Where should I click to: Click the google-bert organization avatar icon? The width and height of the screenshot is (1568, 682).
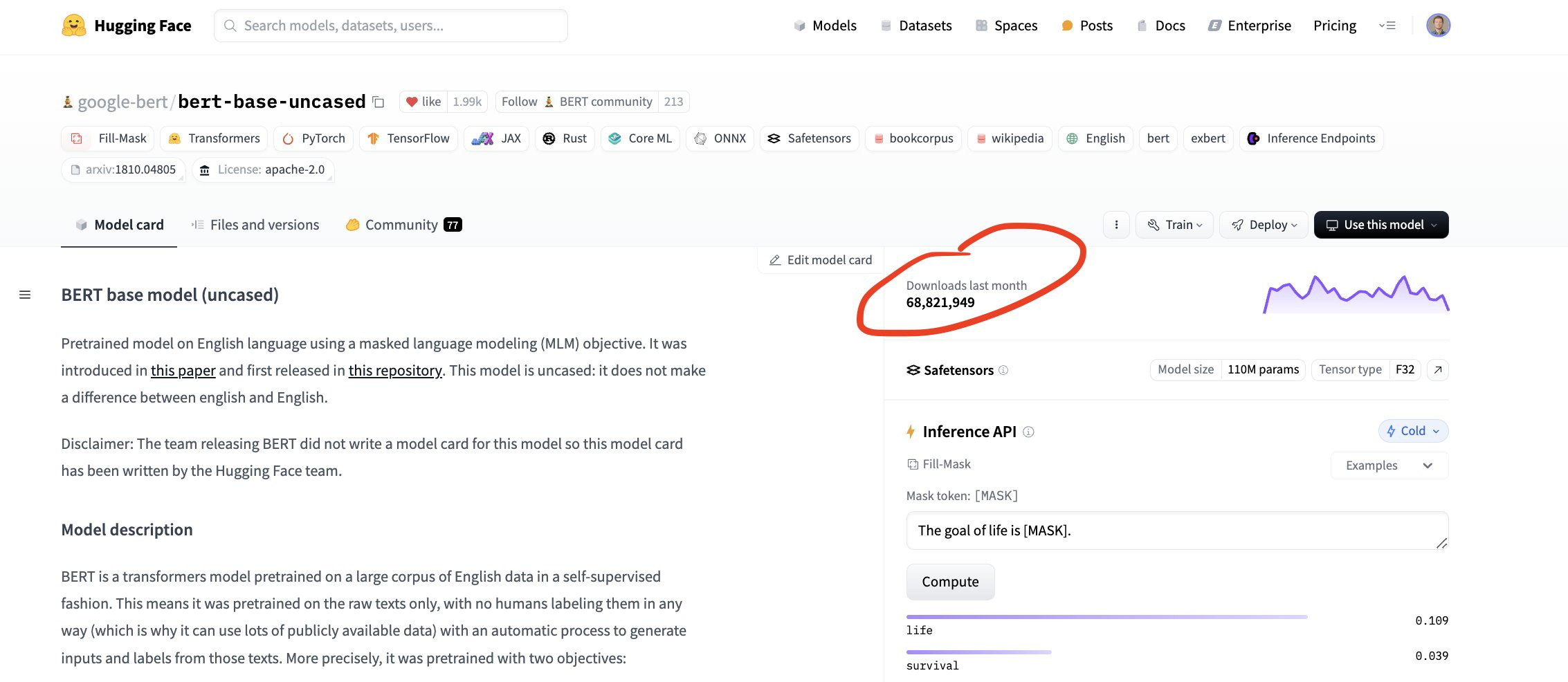tap(67, 102)
